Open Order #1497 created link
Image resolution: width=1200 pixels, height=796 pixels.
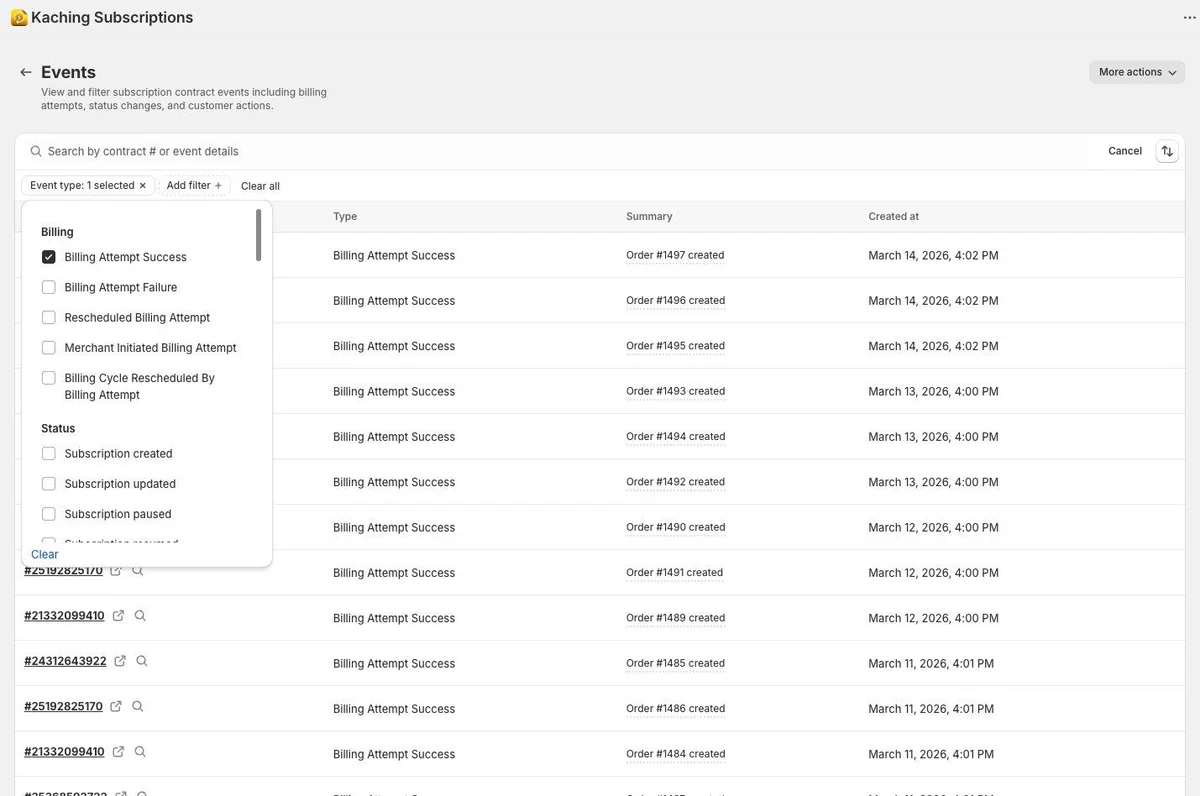675,255
